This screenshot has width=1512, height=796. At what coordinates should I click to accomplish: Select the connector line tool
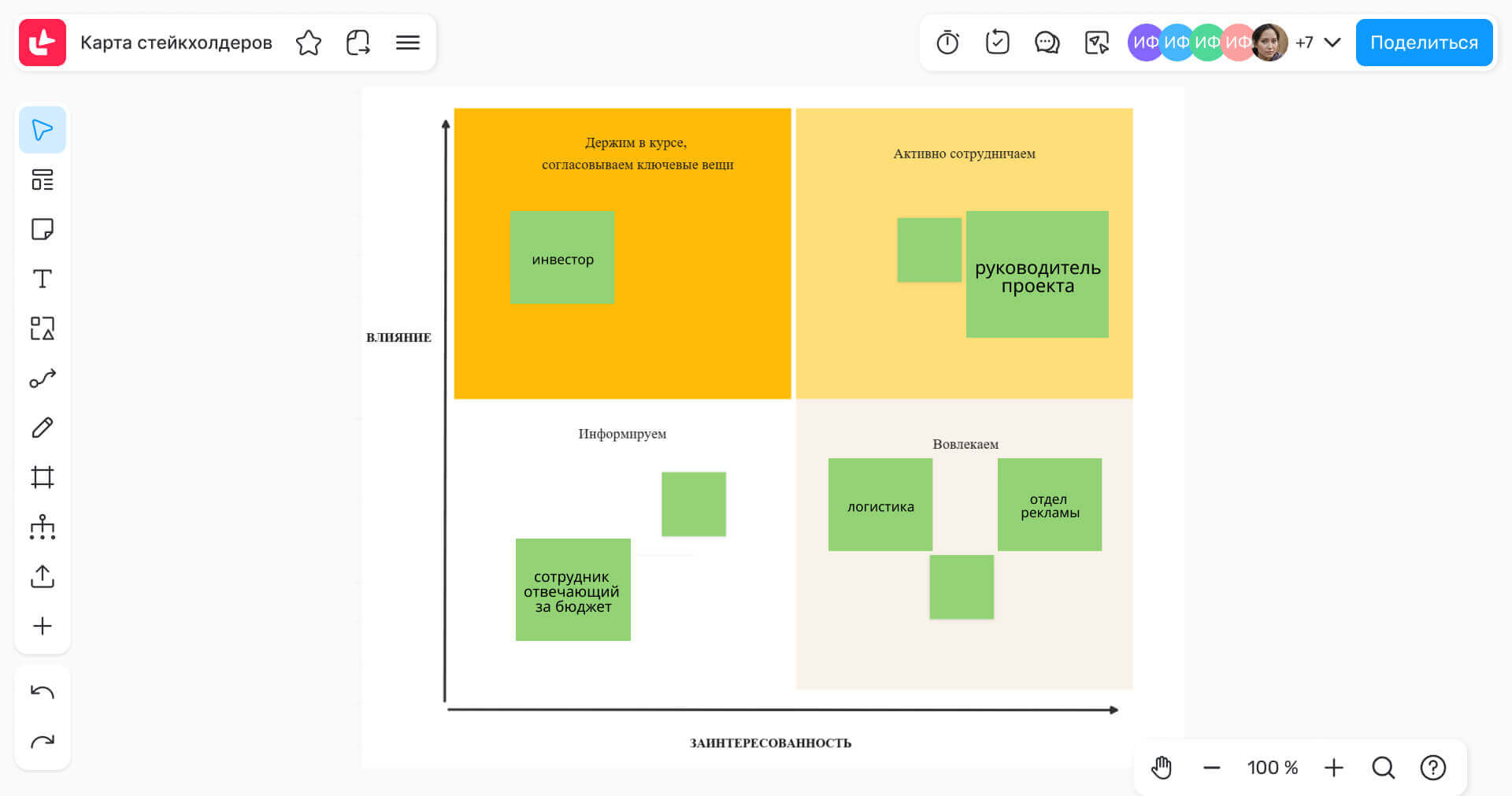click(42, 379)
